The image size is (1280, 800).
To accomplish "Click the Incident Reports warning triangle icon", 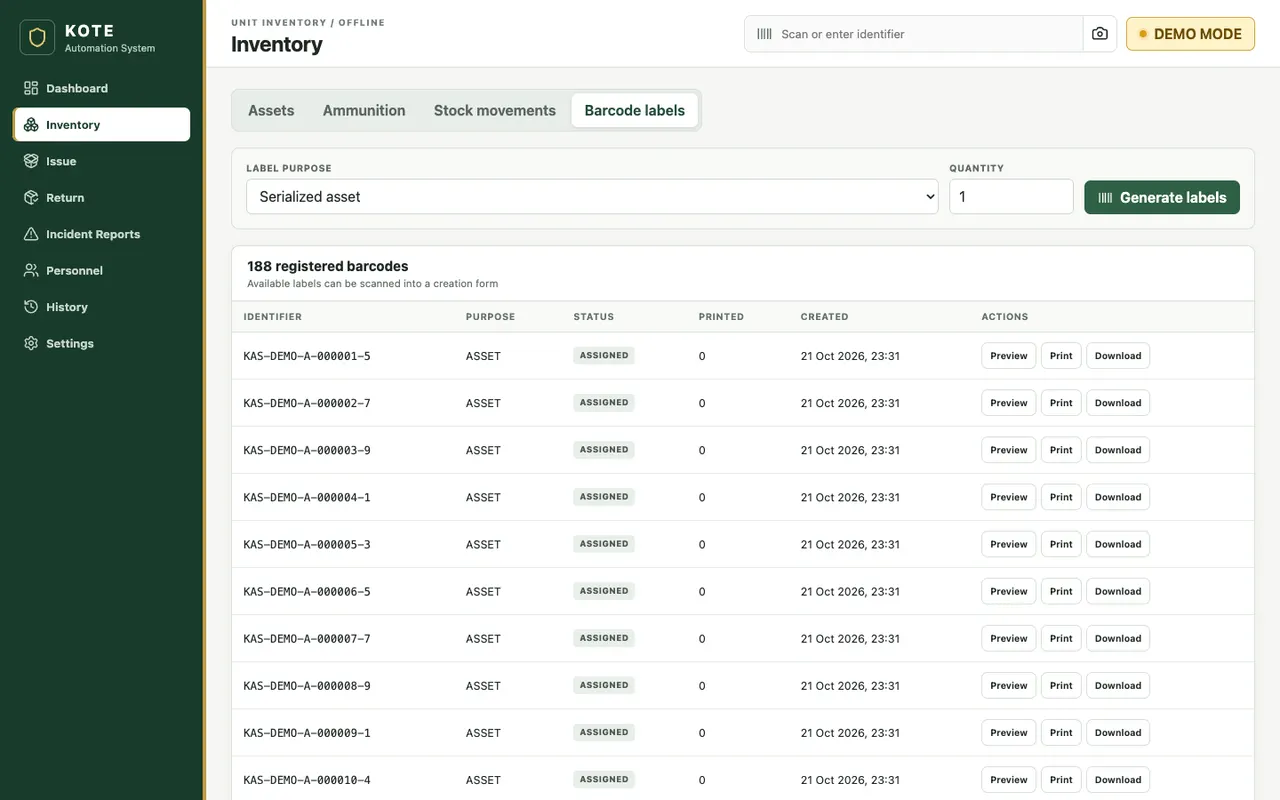I will (x=31, y=234).
